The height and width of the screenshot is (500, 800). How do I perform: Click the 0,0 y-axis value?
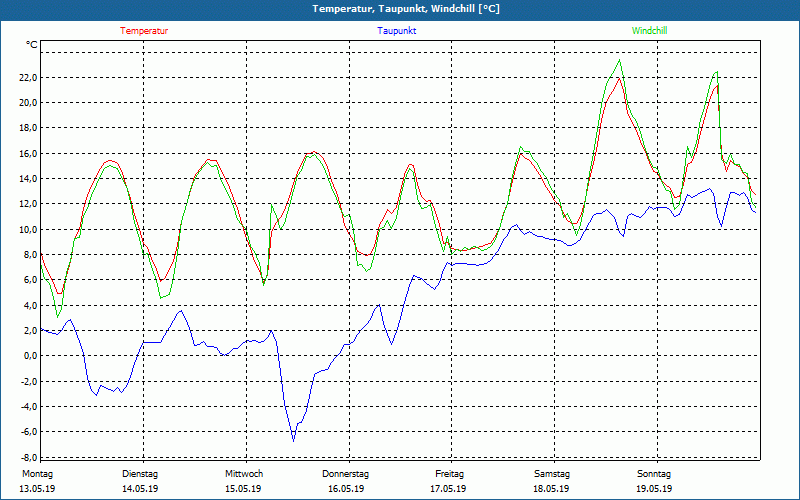(x=30, y=356)
